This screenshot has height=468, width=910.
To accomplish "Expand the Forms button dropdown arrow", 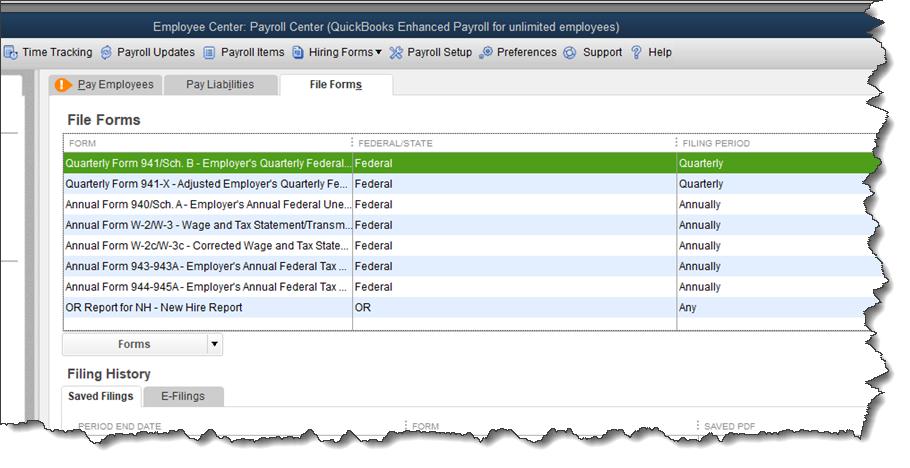I will click(x=215, y=344).
